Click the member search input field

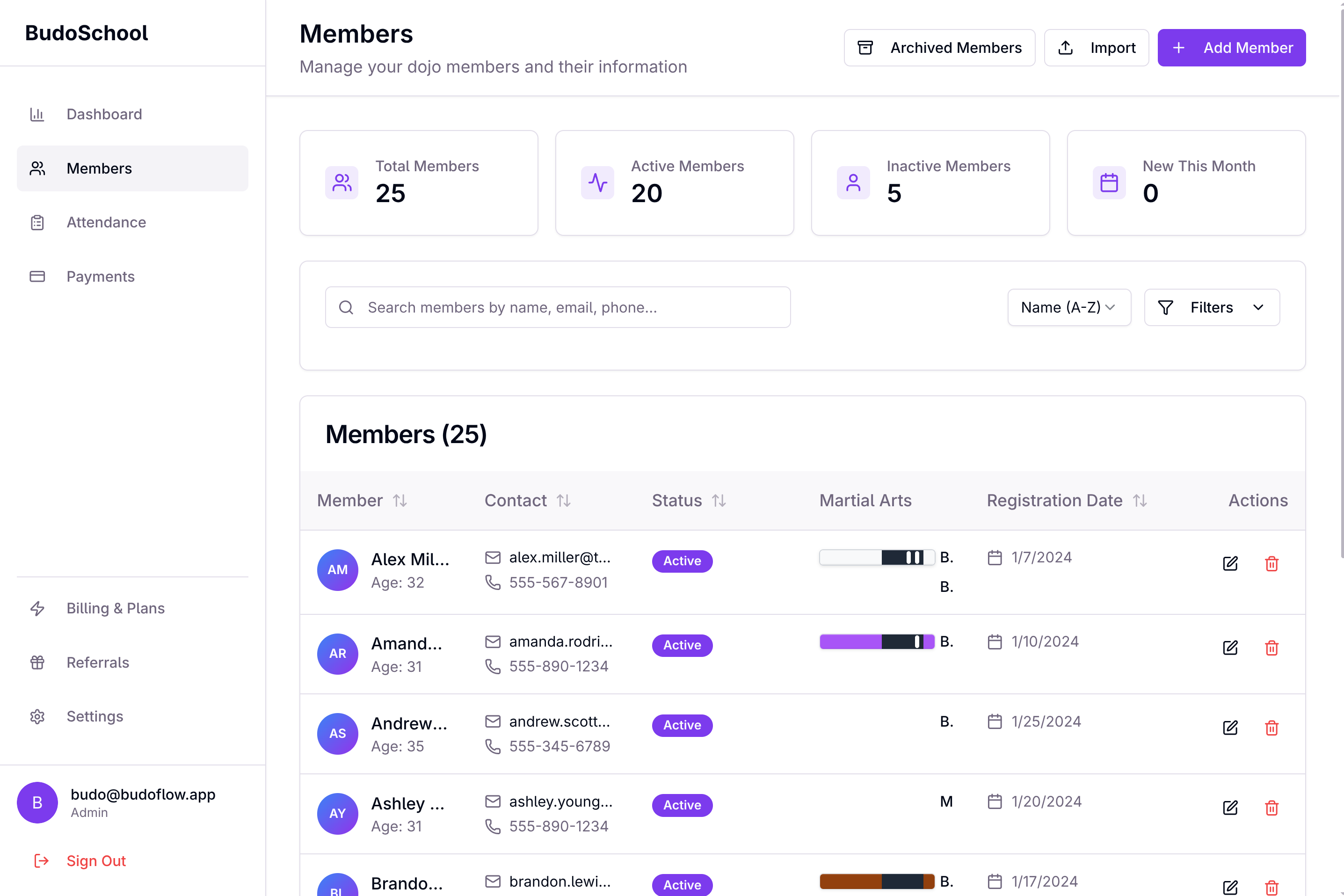tap(558, 307)
